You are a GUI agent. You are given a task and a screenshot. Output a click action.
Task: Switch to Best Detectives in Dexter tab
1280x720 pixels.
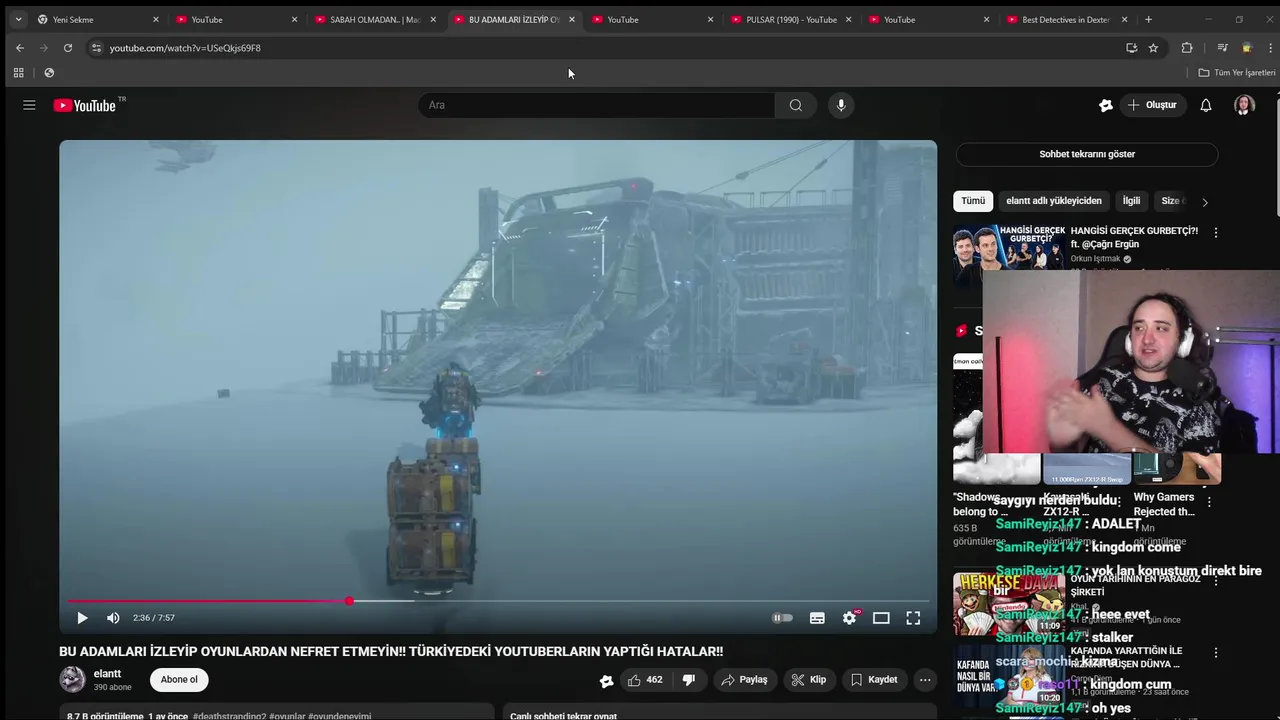[x=1067, y=19]
